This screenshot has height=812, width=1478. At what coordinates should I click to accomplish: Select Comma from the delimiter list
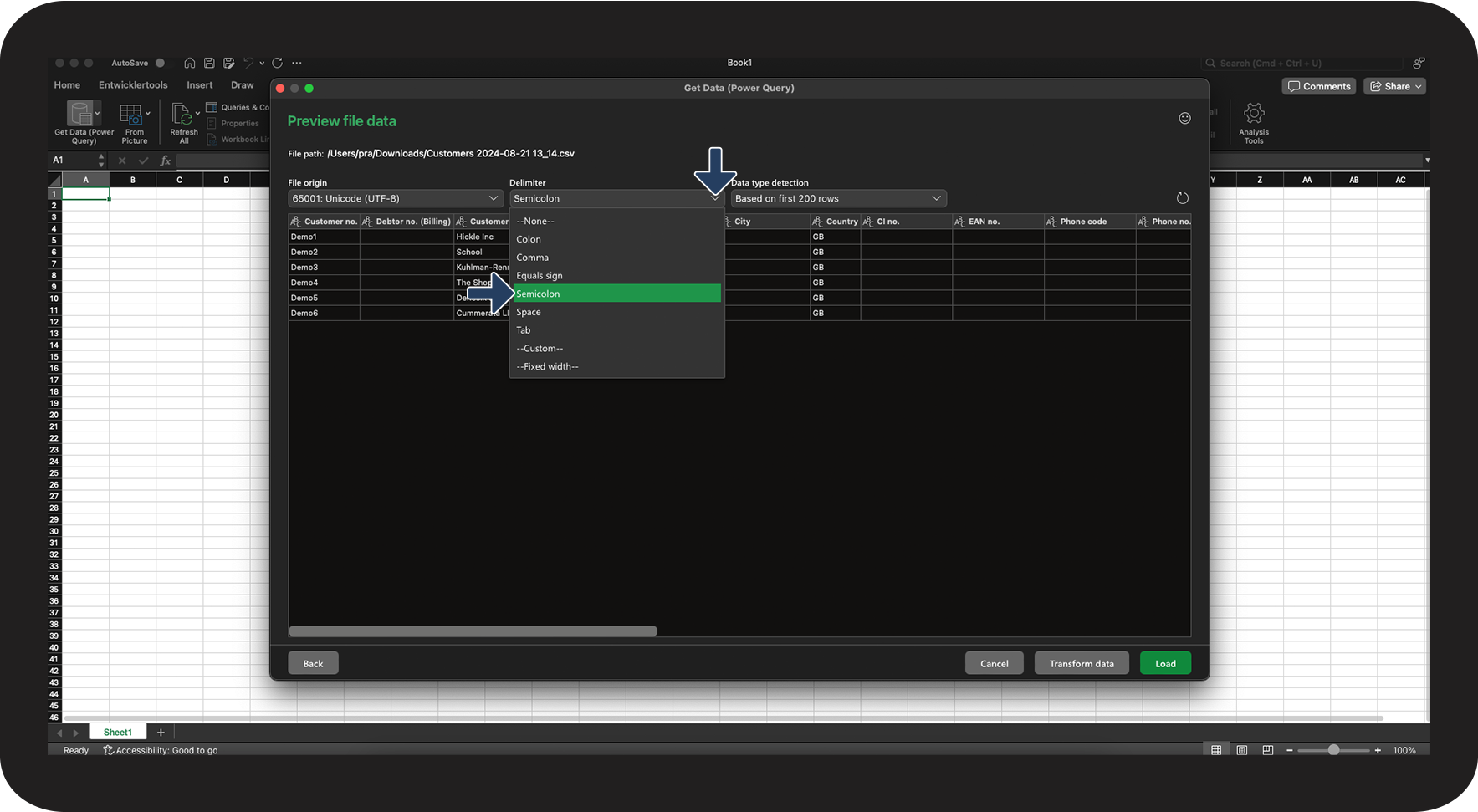point(533,258)
